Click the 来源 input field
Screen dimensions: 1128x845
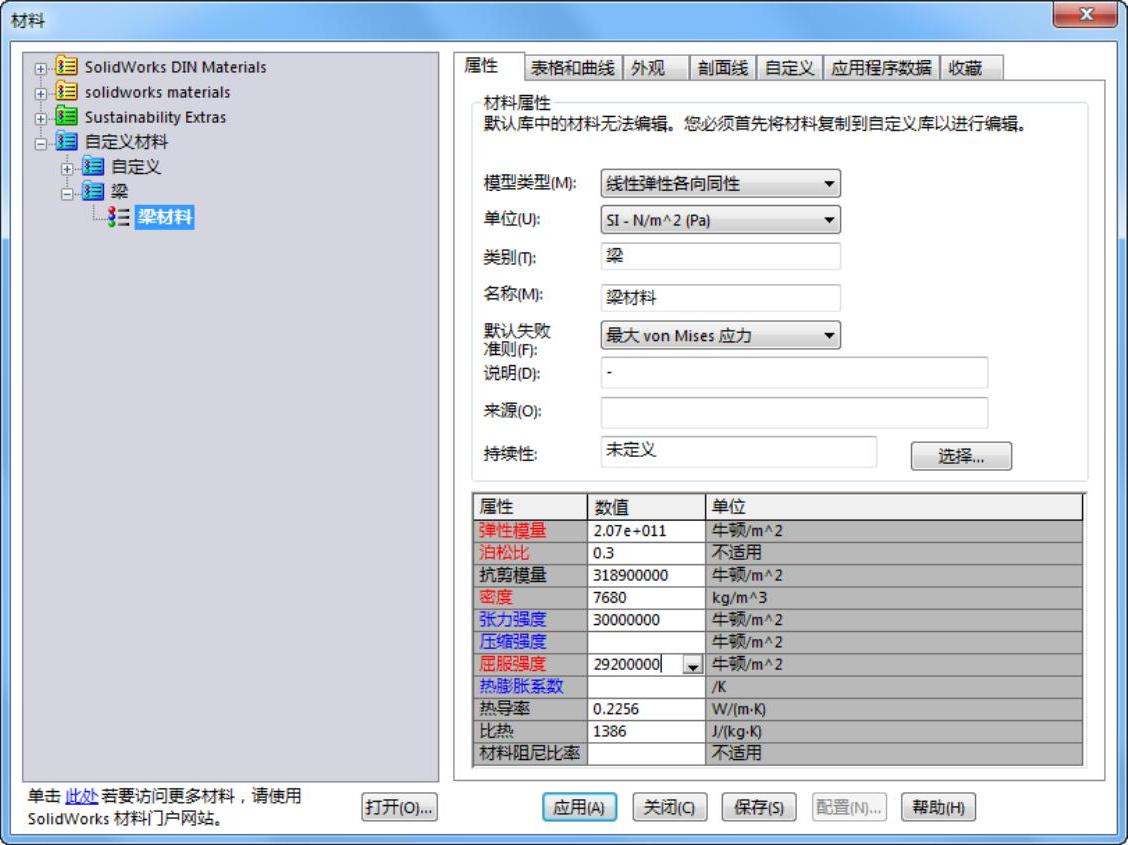click(x=794, y=412)
